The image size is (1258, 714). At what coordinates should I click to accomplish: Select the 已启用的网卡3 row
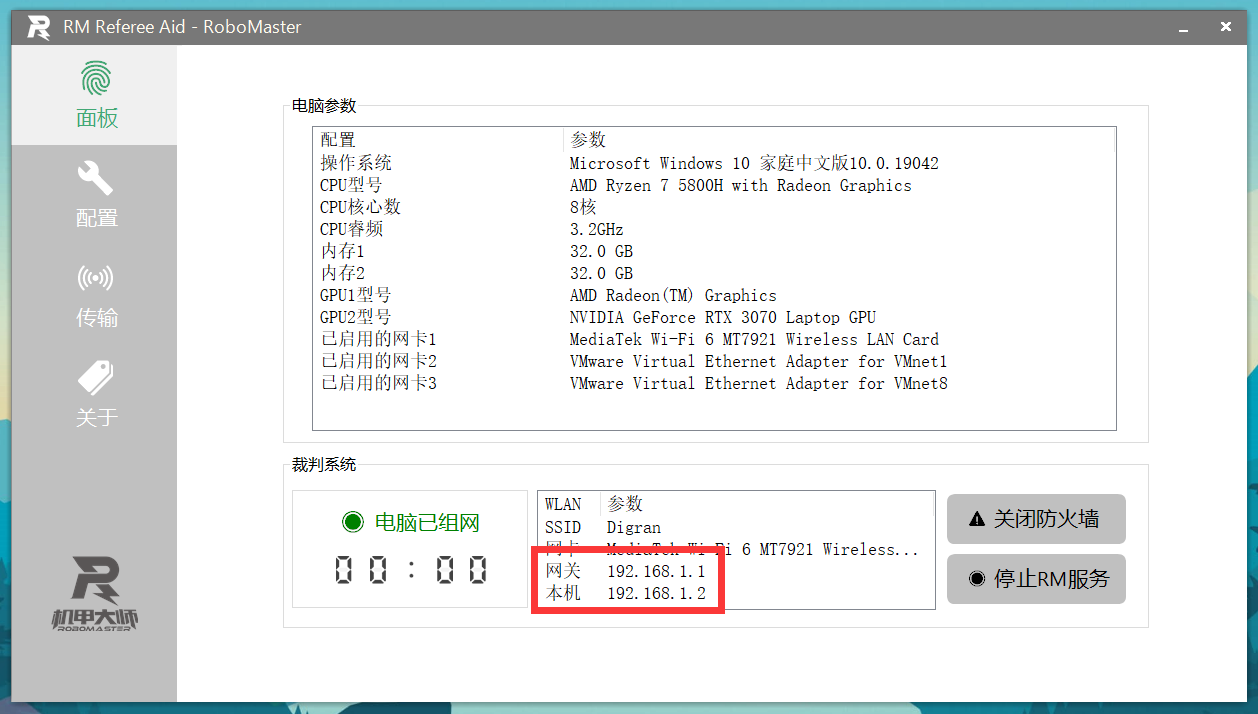pyautogui.click(x=714, y=383)
